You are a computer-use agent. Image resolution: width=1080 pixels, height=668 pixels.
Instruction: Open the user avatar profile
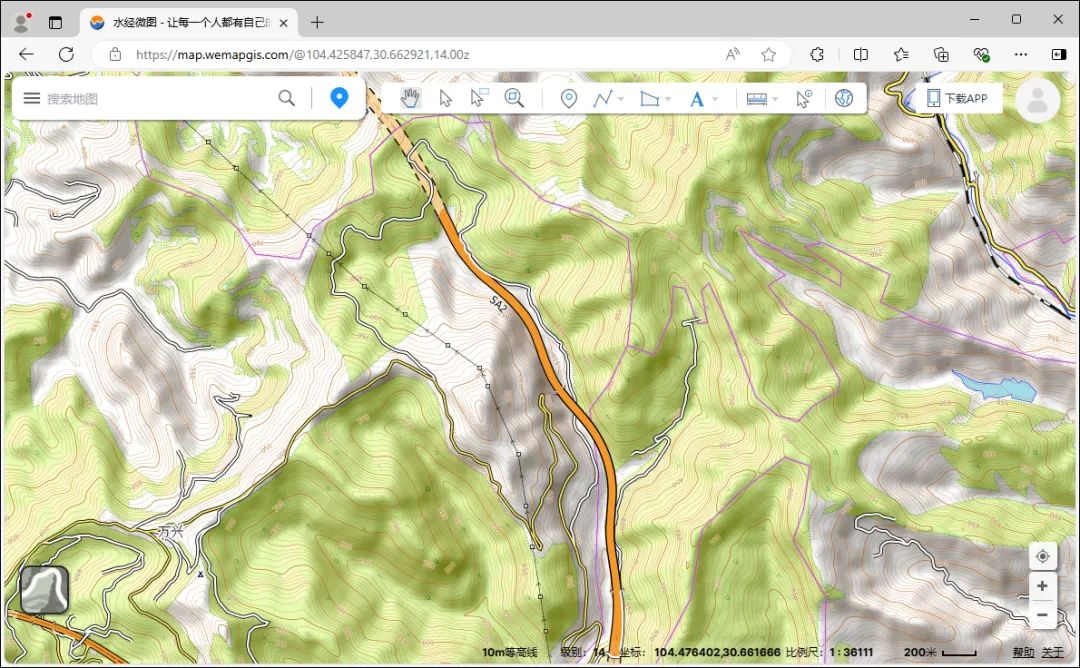point(1037,101)
